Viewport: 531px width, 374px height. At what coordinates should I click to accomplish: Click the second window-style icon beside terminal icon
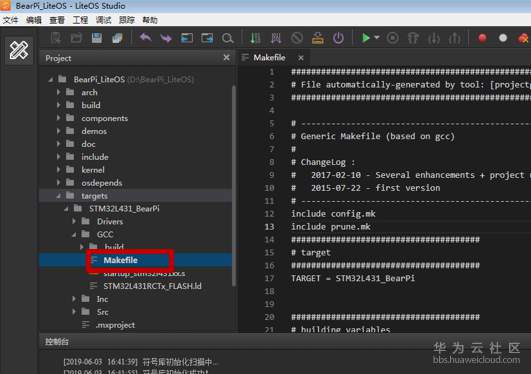tap(207, 38)
